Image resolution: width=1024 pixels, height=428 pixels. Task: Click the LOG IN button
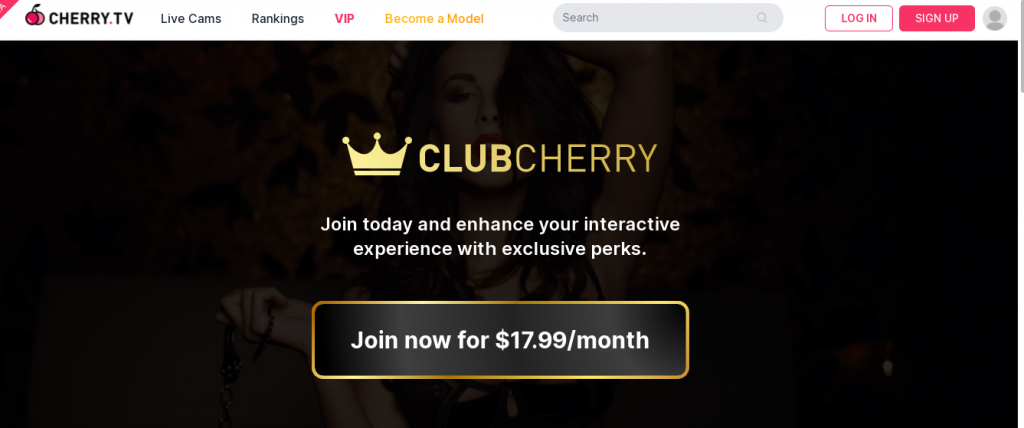click(859, 18)
